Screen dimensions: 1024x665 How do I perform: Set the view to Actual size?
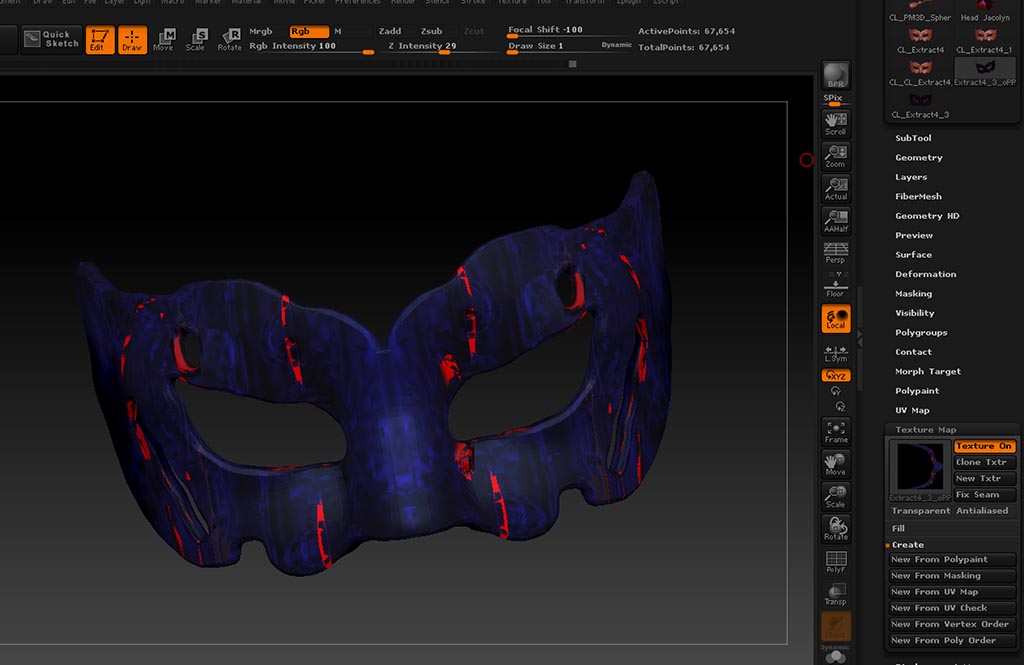836,188
